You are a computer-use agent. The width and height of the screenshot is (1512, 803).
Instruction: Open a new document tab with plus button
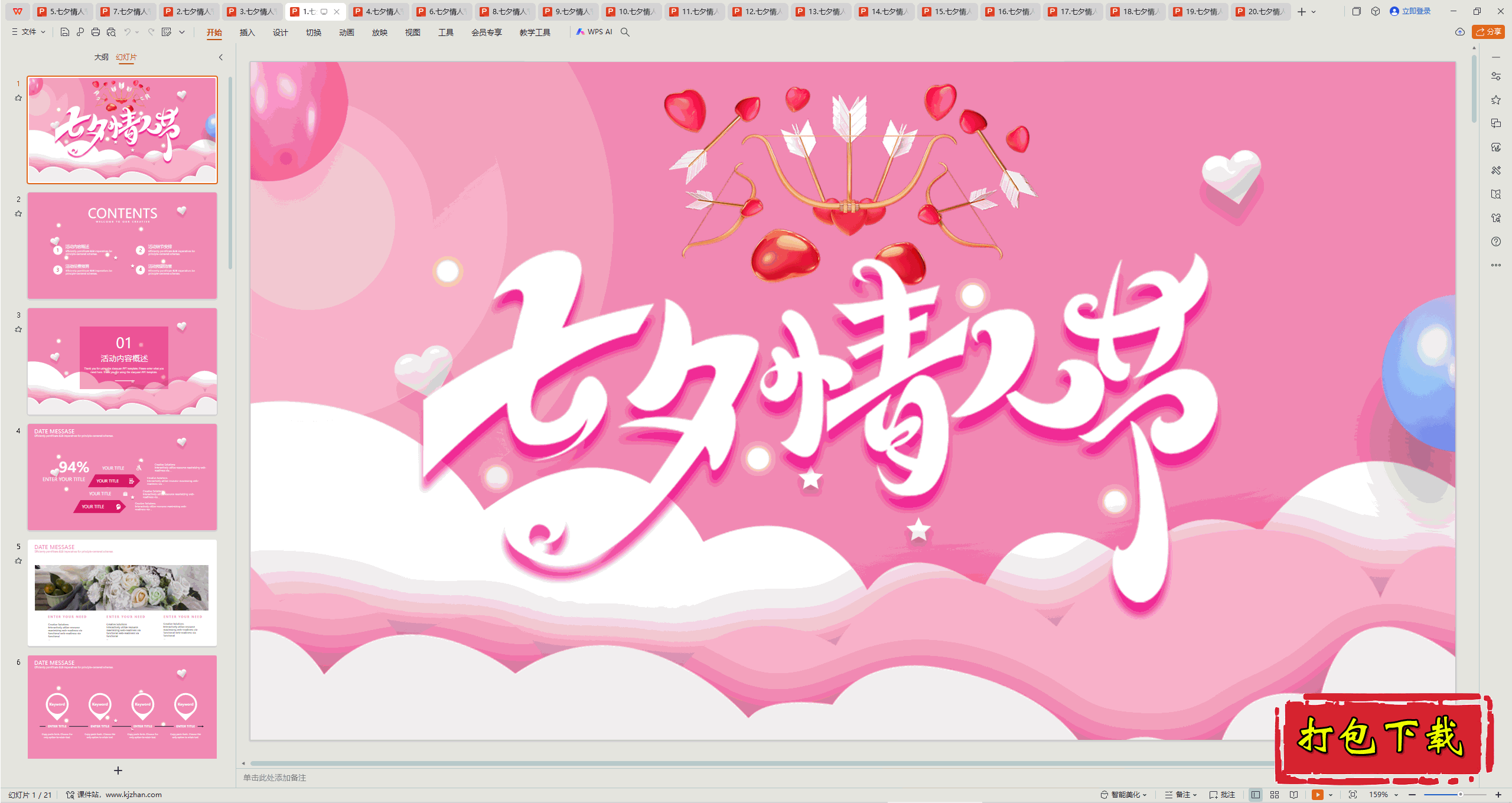(x=1301, y=11)
